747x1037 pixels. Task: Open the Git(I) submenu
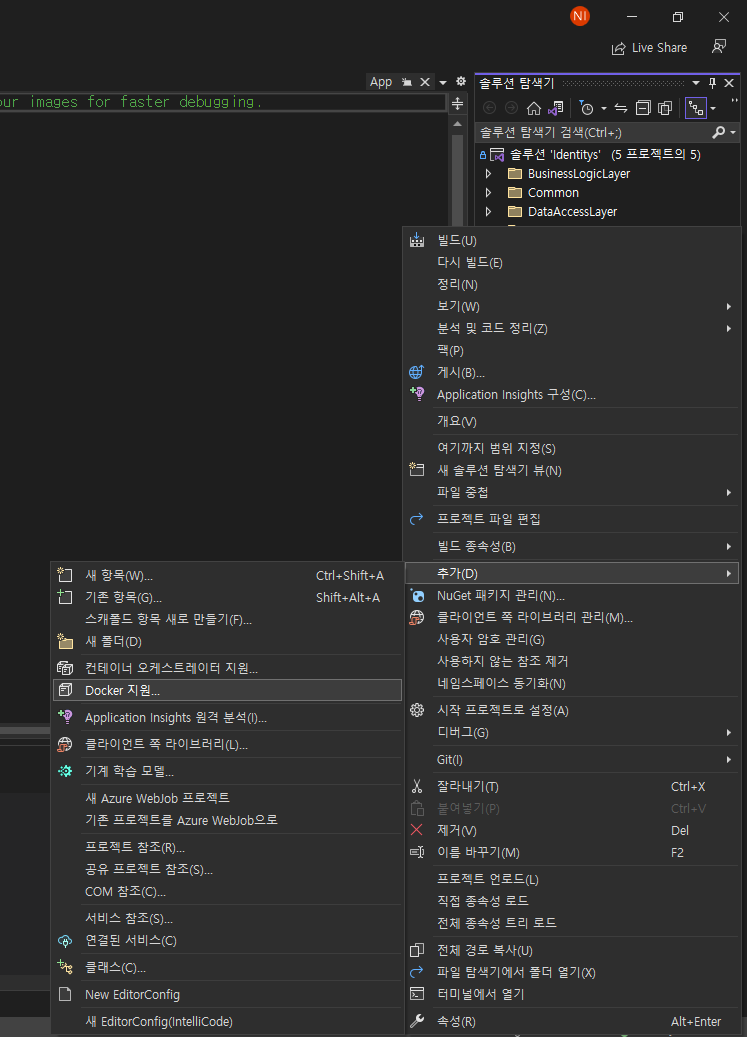tap(572, 760)
